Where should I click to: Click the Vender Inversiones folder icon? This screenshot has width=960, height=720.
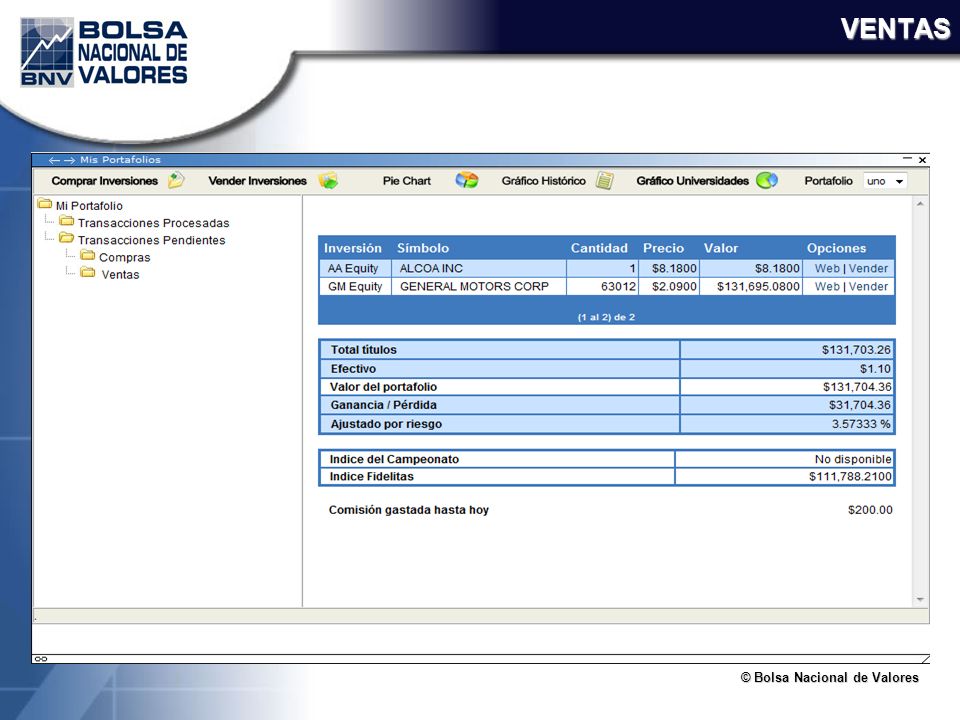[329, 180]
